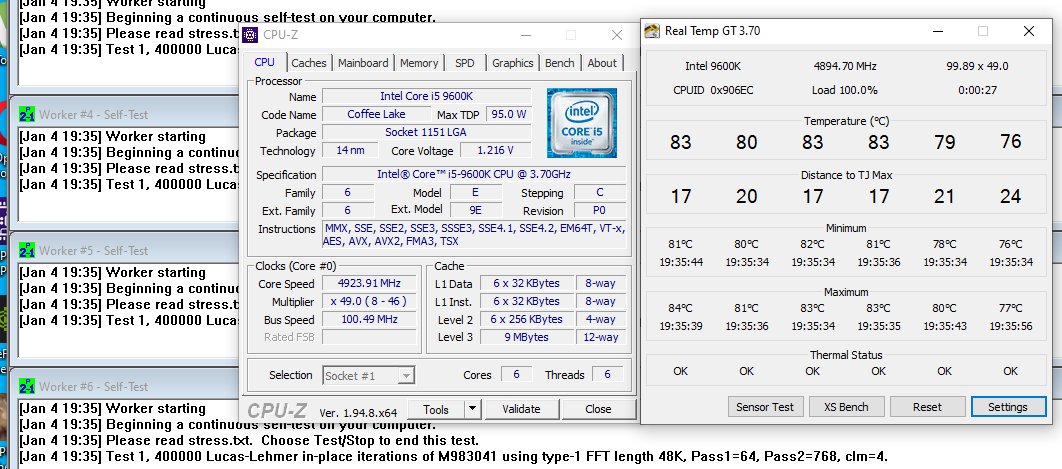Click the Worker #6 Self-Test window icon
Image resolution: width=1062 pixels, height=469 pixels.
(27, 387)
